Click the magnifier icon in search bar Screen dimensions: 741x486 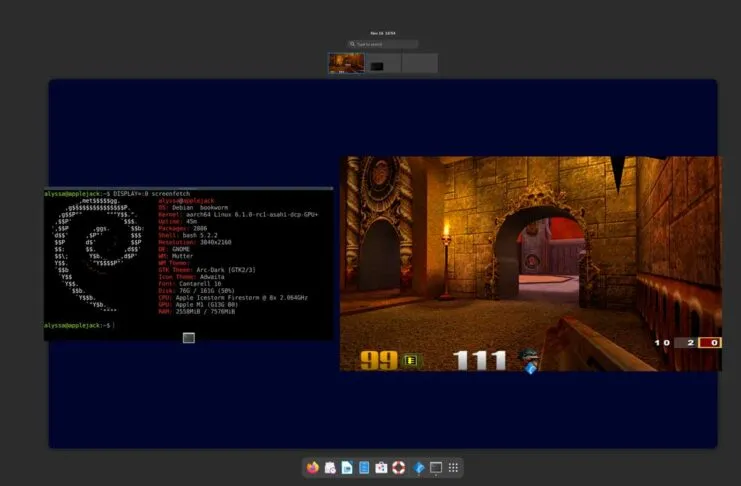[353, 44]
